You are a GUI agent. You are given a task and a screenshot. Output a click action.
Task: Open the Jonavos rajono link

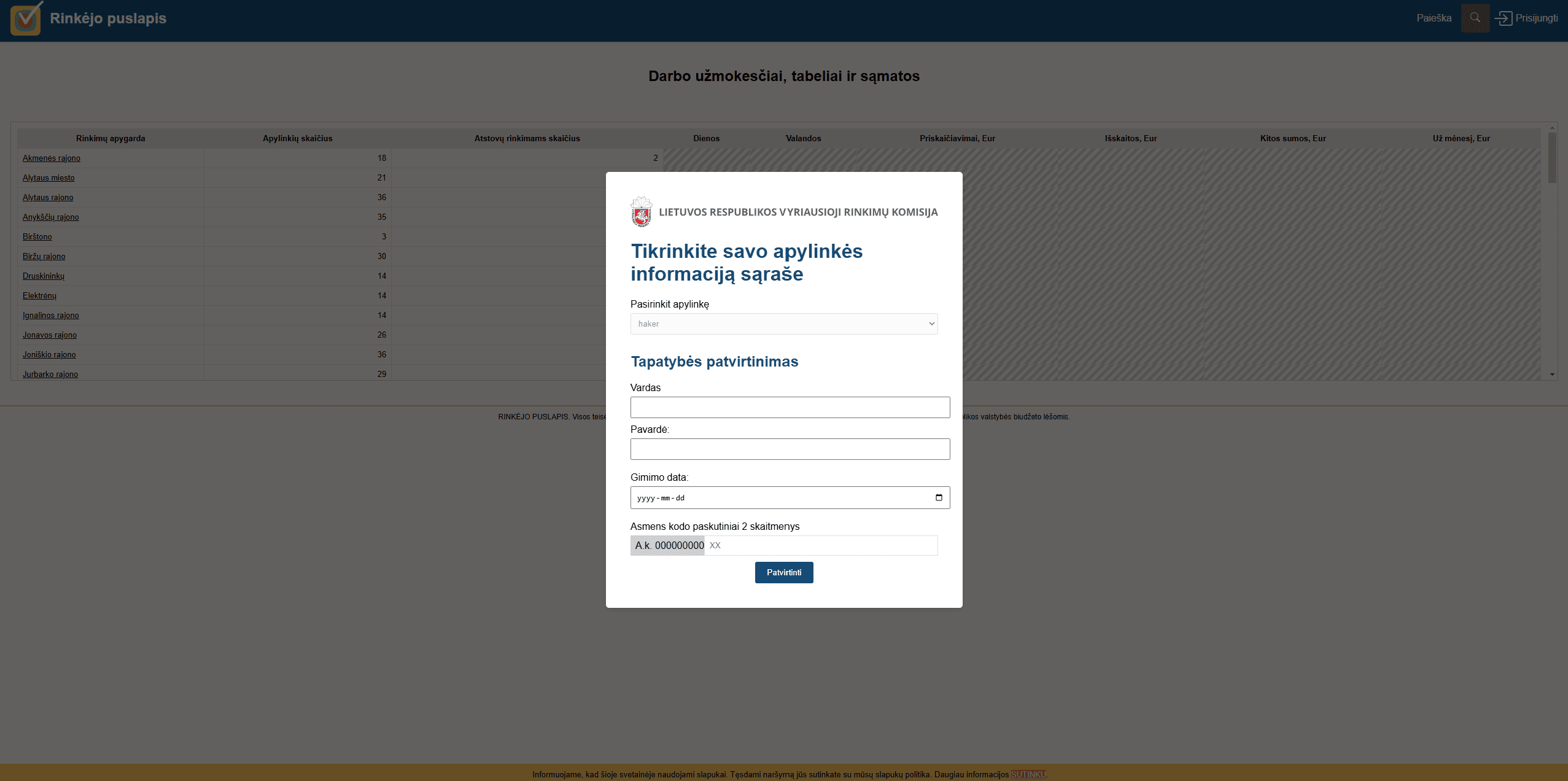(x=50, y=335)
